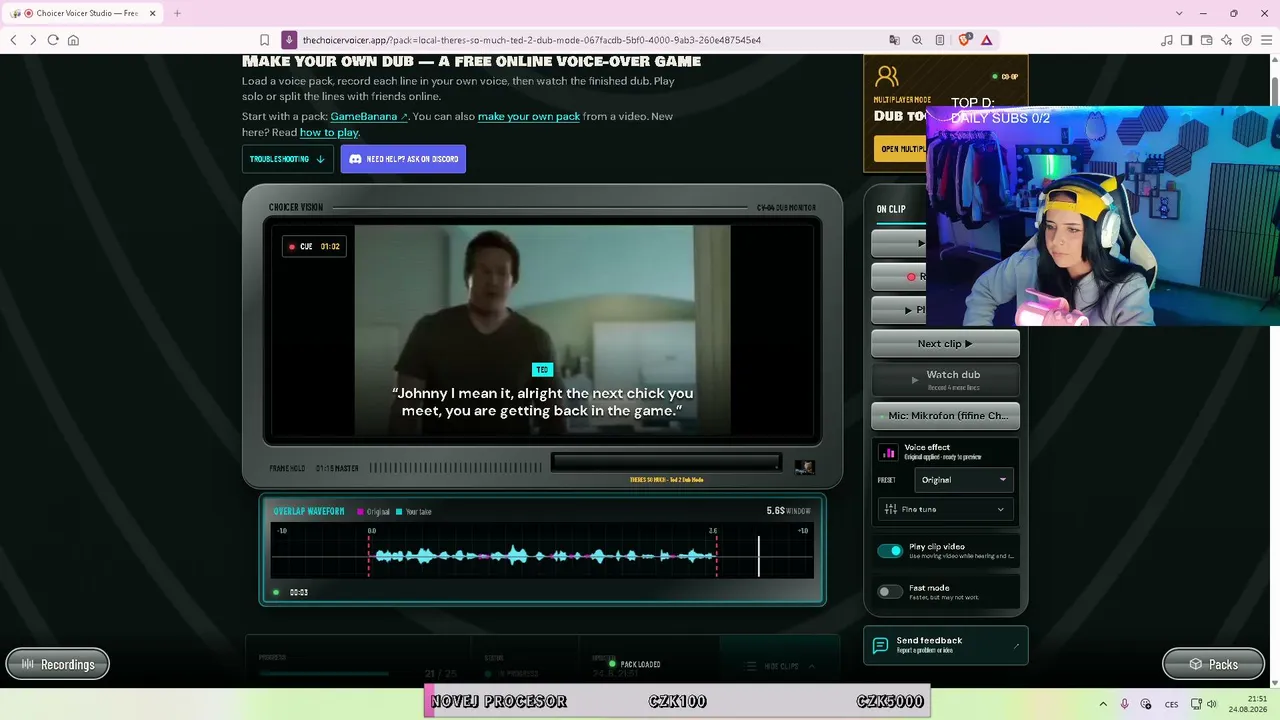The height and width of the screenshot is (720, 1280).
Task: Expand the Fine tune section
Action: point(946,509)
